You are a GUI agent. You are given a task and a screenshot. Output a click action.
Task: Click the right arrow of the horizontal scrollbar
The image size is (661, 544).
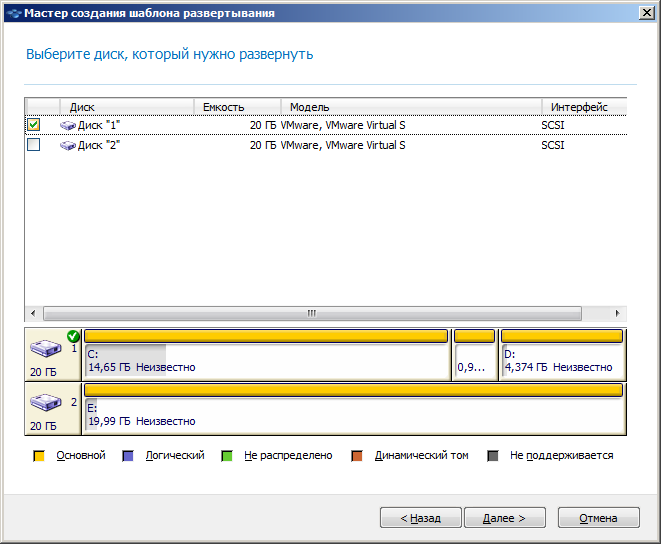click(x=618, y=313)
